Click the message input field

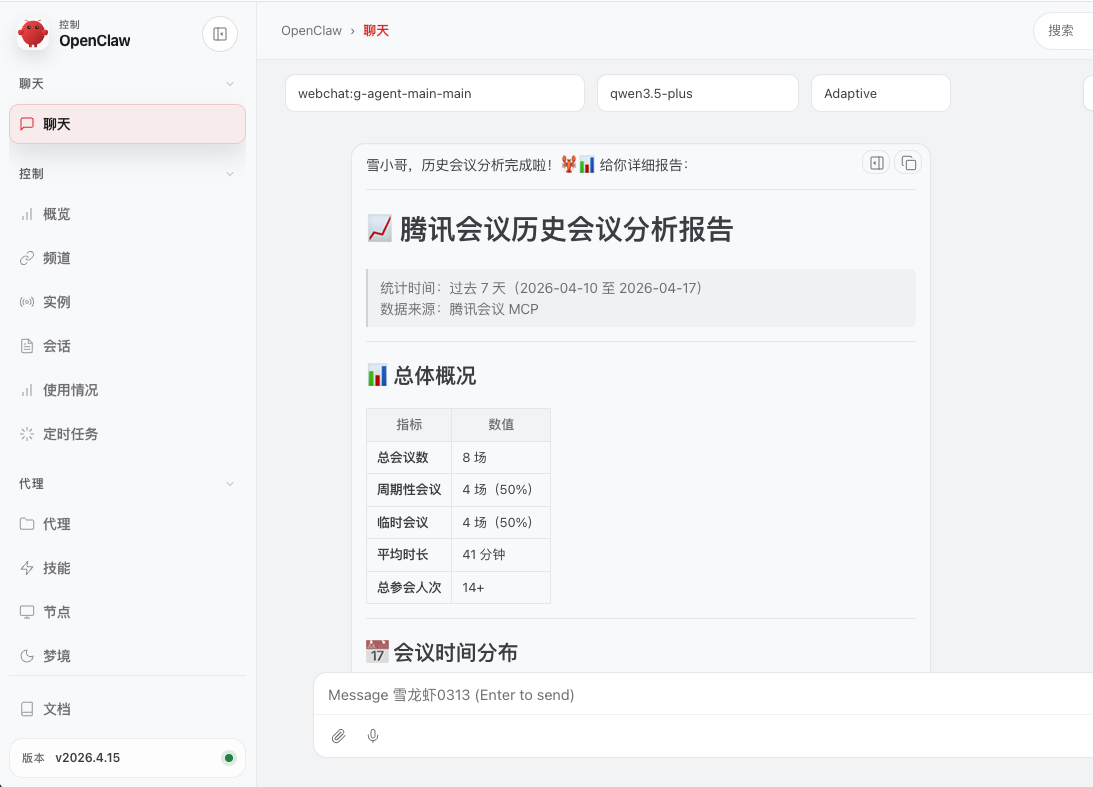(x=700, y=695)
